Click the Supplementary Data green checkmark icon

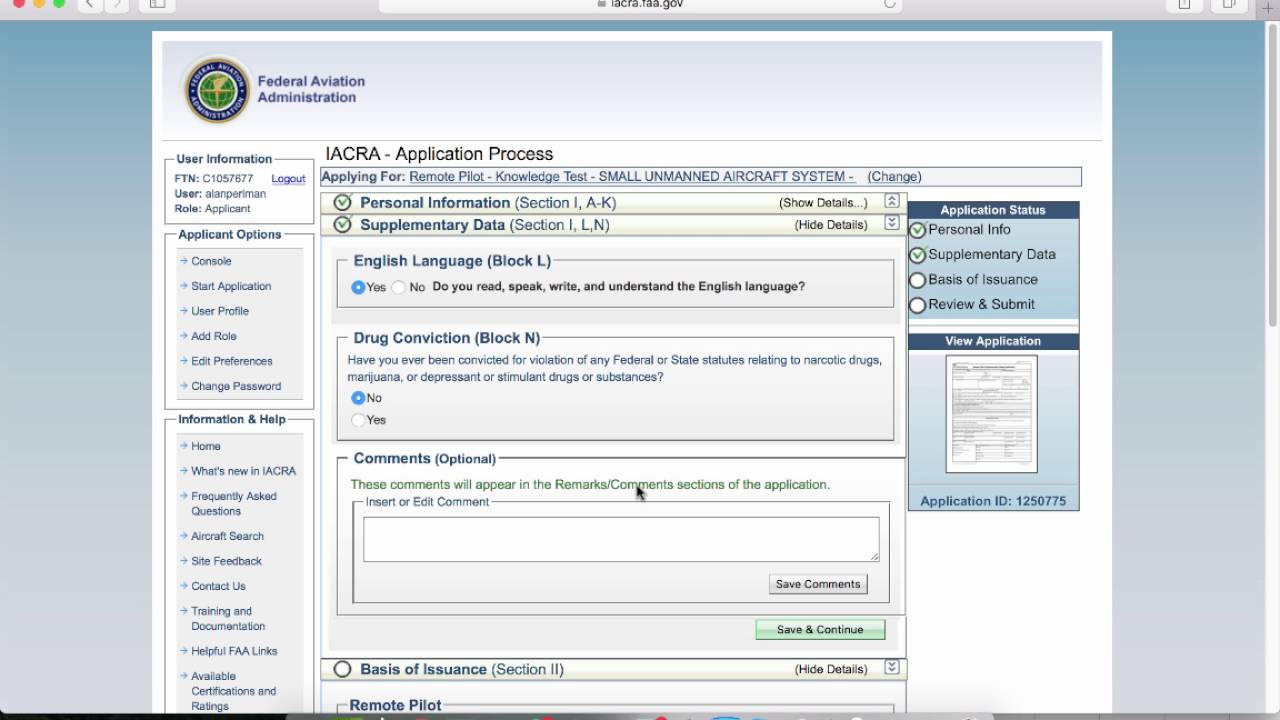343,224
